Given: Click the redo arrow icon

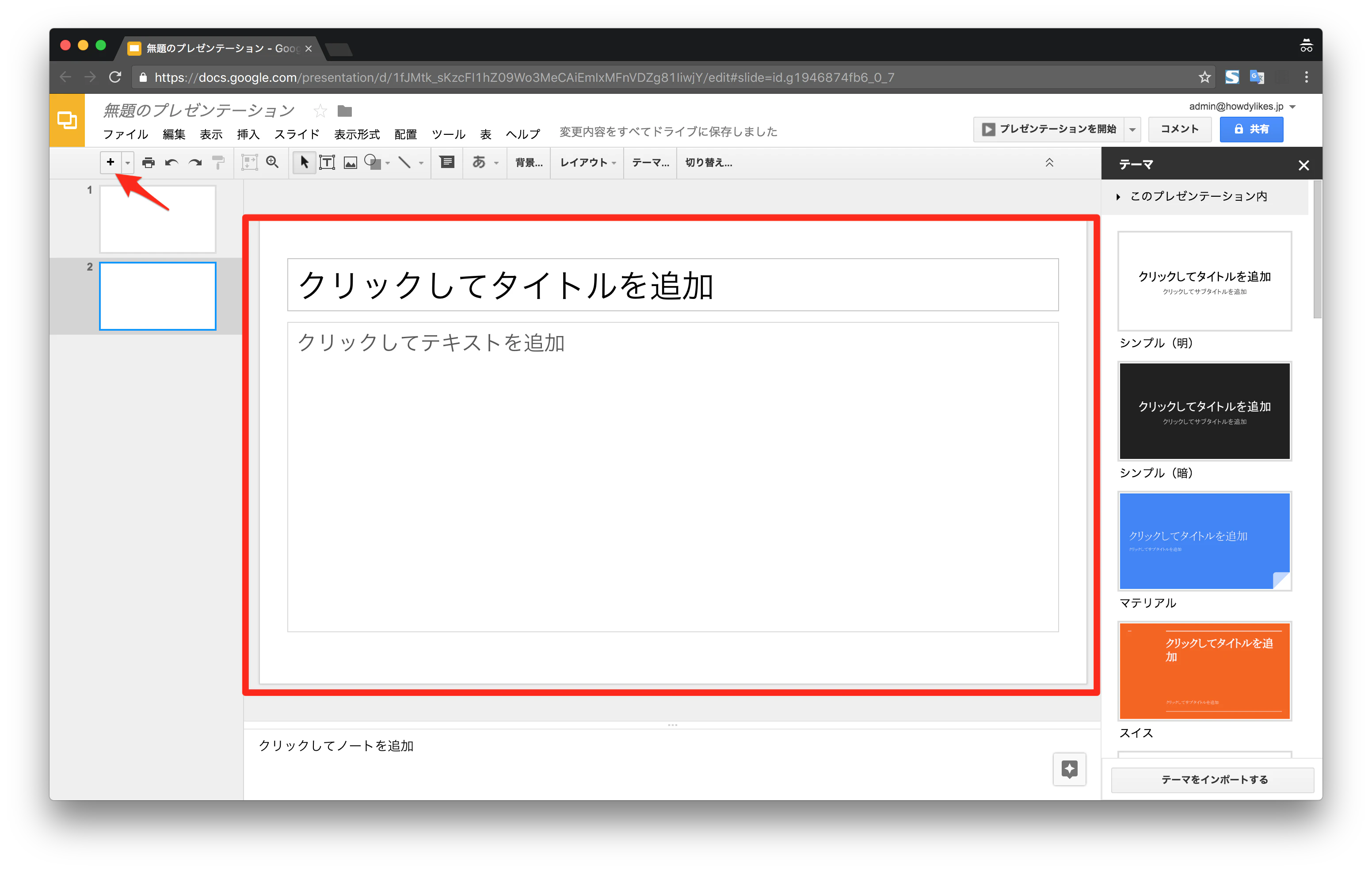Looking at the screenshot, I should pos(195,162).
